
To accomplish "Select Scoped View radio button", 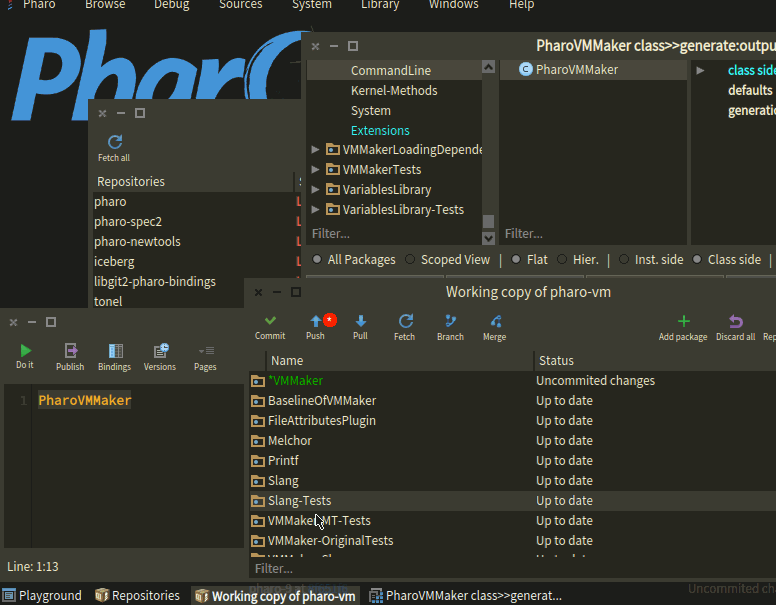I will tap(410, 259).
